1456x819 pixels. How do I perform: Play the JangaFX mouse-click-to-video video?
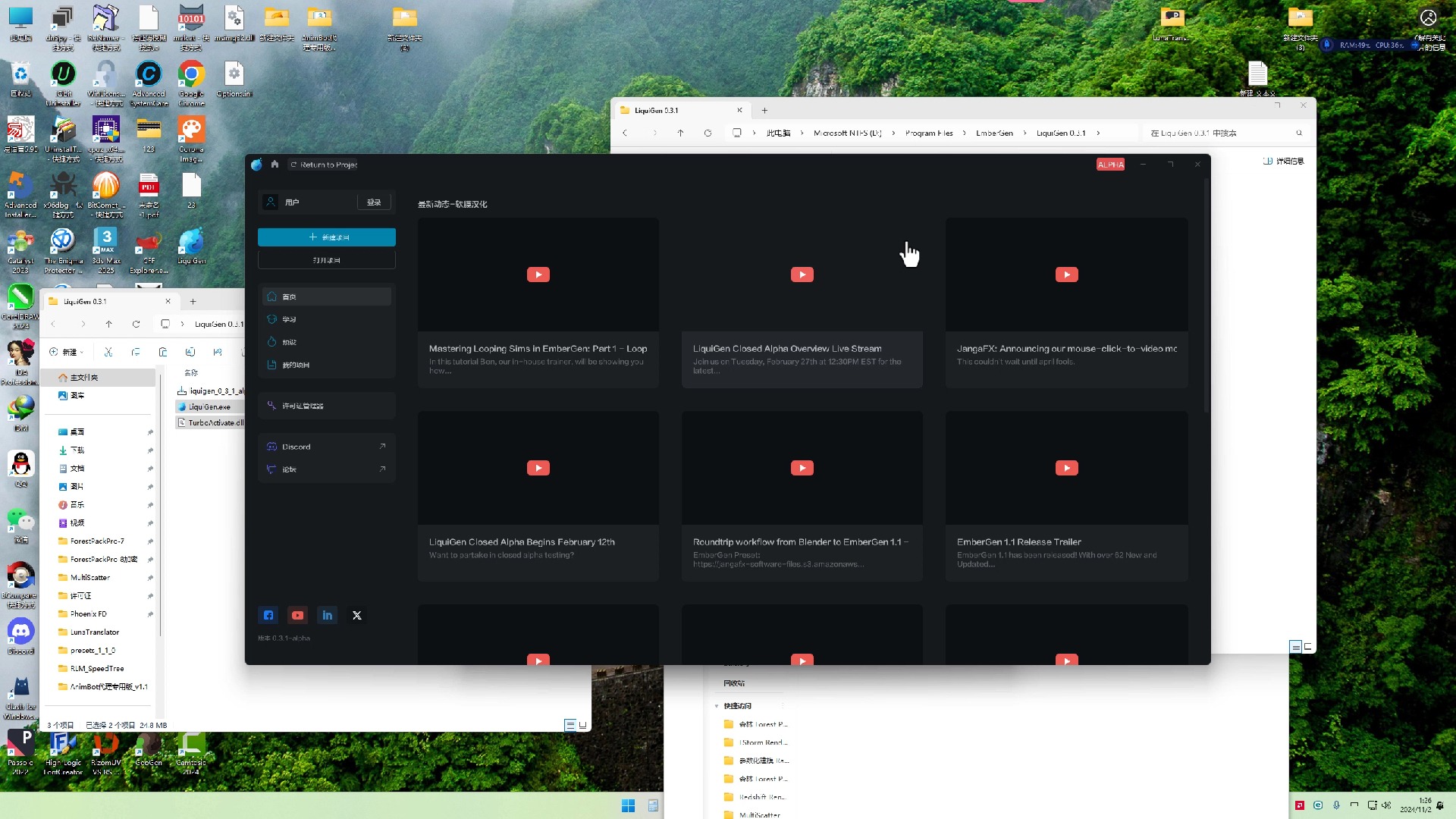click(x=1067, y=275)
